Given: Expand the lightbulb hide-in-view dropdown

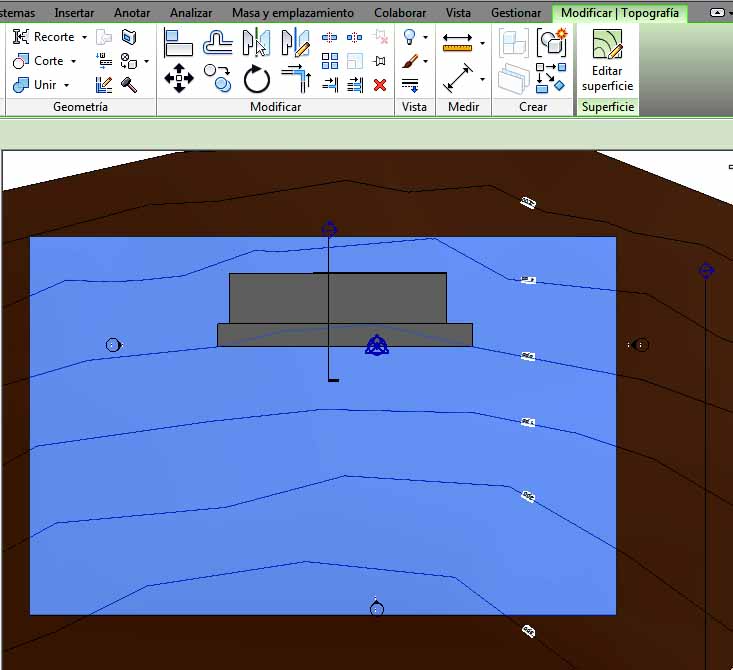Looking at the screenshot, I should coord(425,38).
